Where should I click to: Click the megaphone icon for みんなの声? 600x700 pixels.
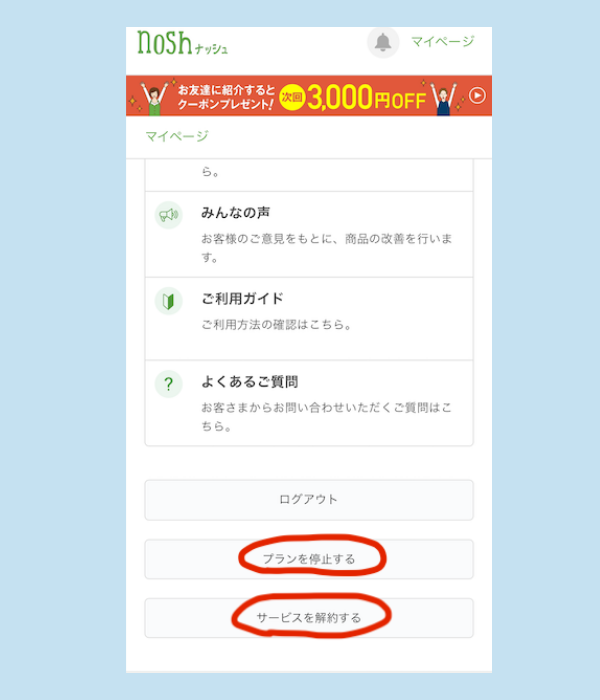pos(168,215)
